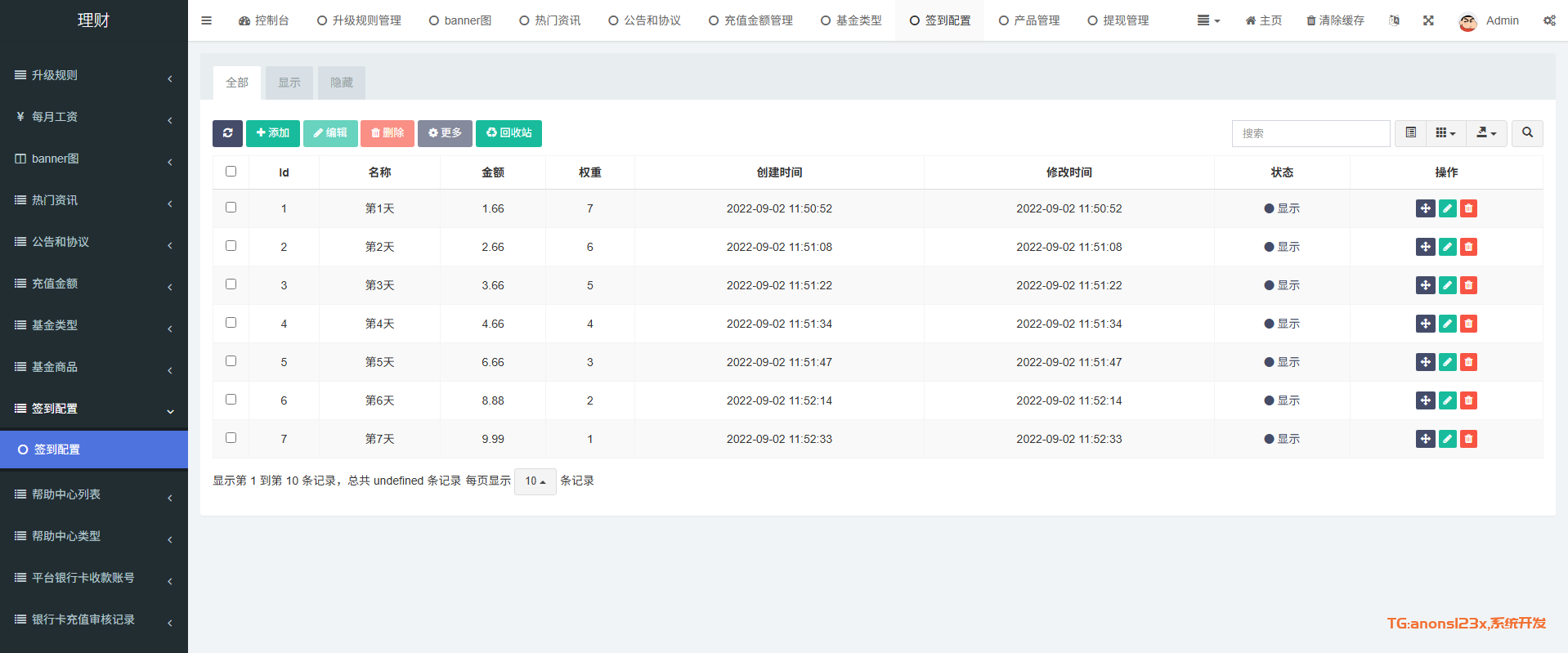The width and height of the screenshot is (1568, 653).
Task: Toggle the select-all header checkbox
Action: coord(231,172)
